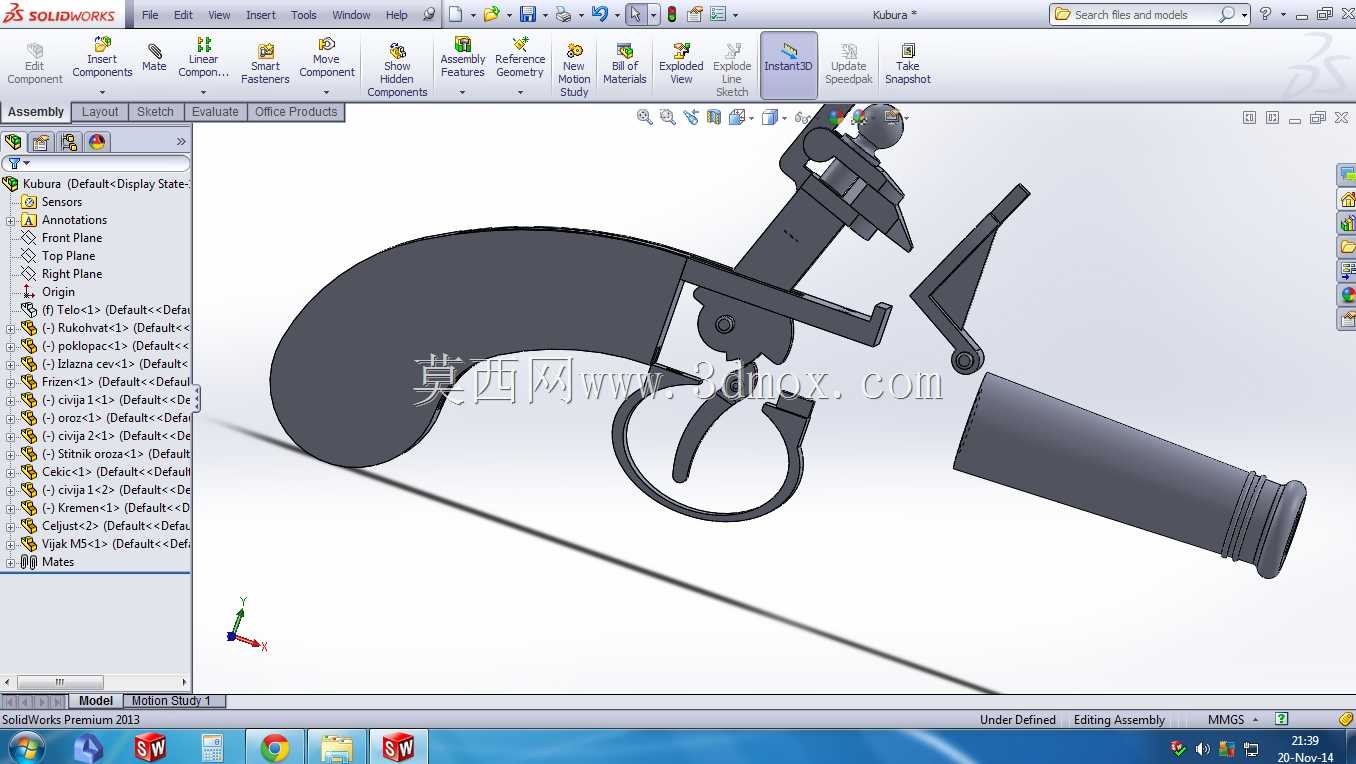Expand the Reference Geometry dropdown arrow
The width and height of the screenshot is (1356, 764).
[520, 92]
